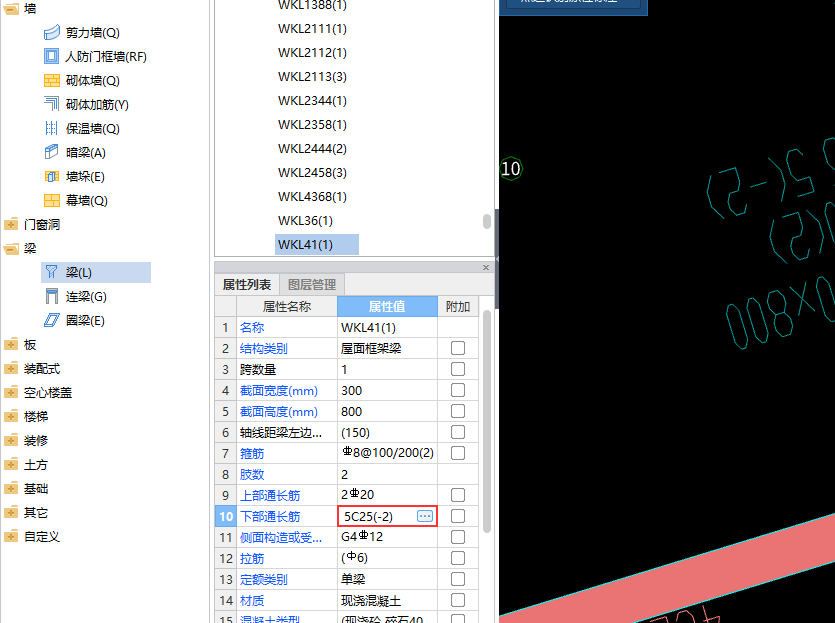Select the 保温墙(Q) insulation wall icon
Viewport: 835px width, 623px height.
[x=52, y=128]
